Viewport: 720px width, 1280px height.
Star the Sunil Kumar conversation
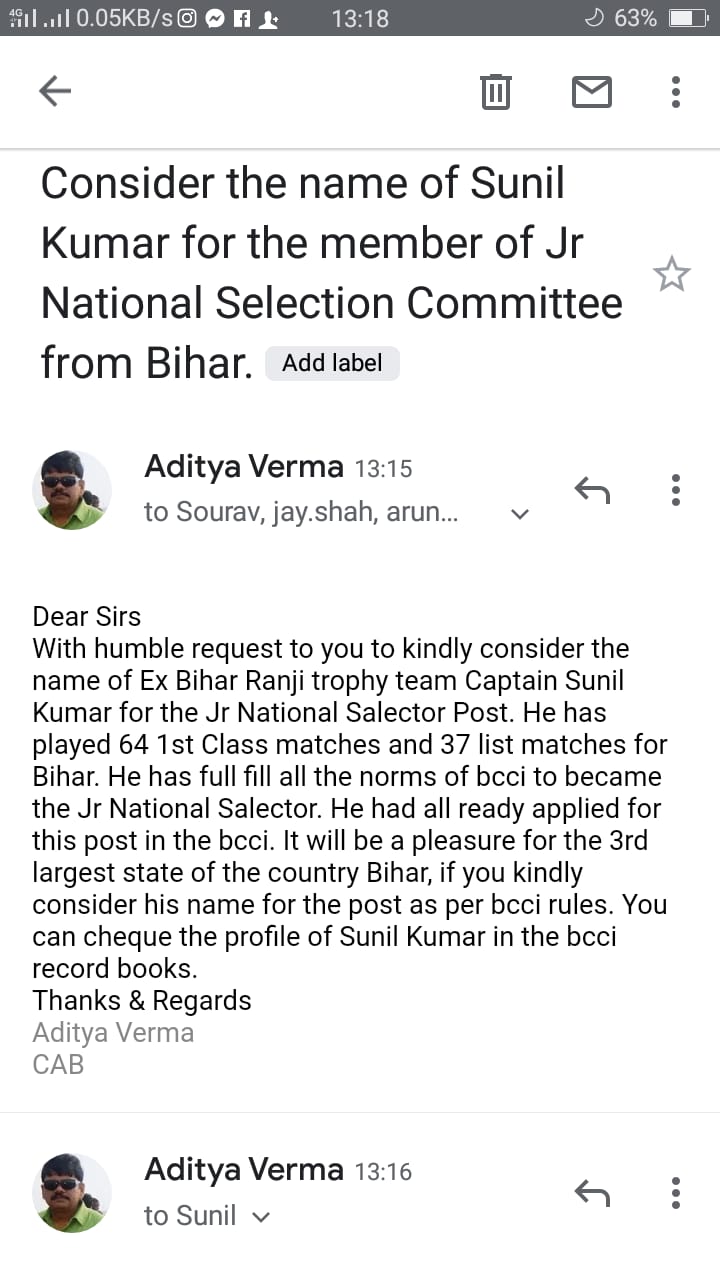(x=672, y=274)
